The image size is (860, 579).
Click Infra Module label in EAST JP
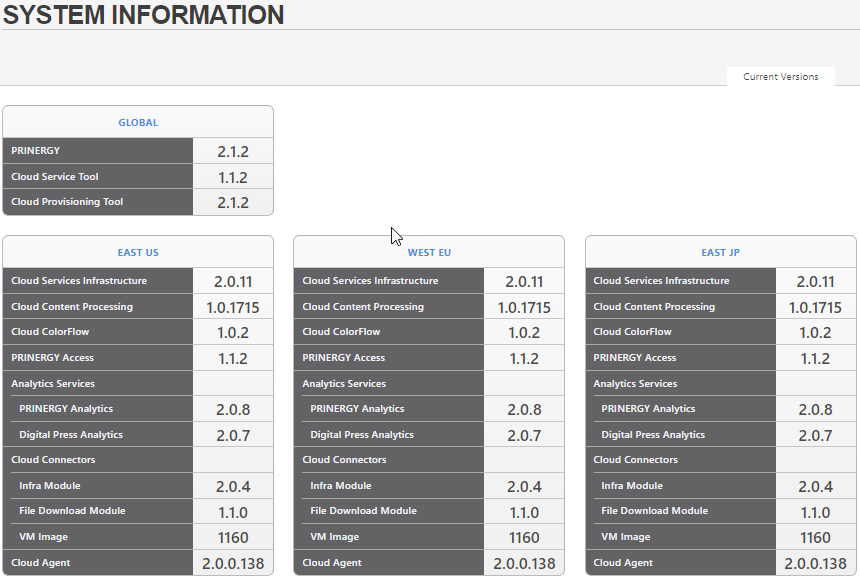(632, 486)
